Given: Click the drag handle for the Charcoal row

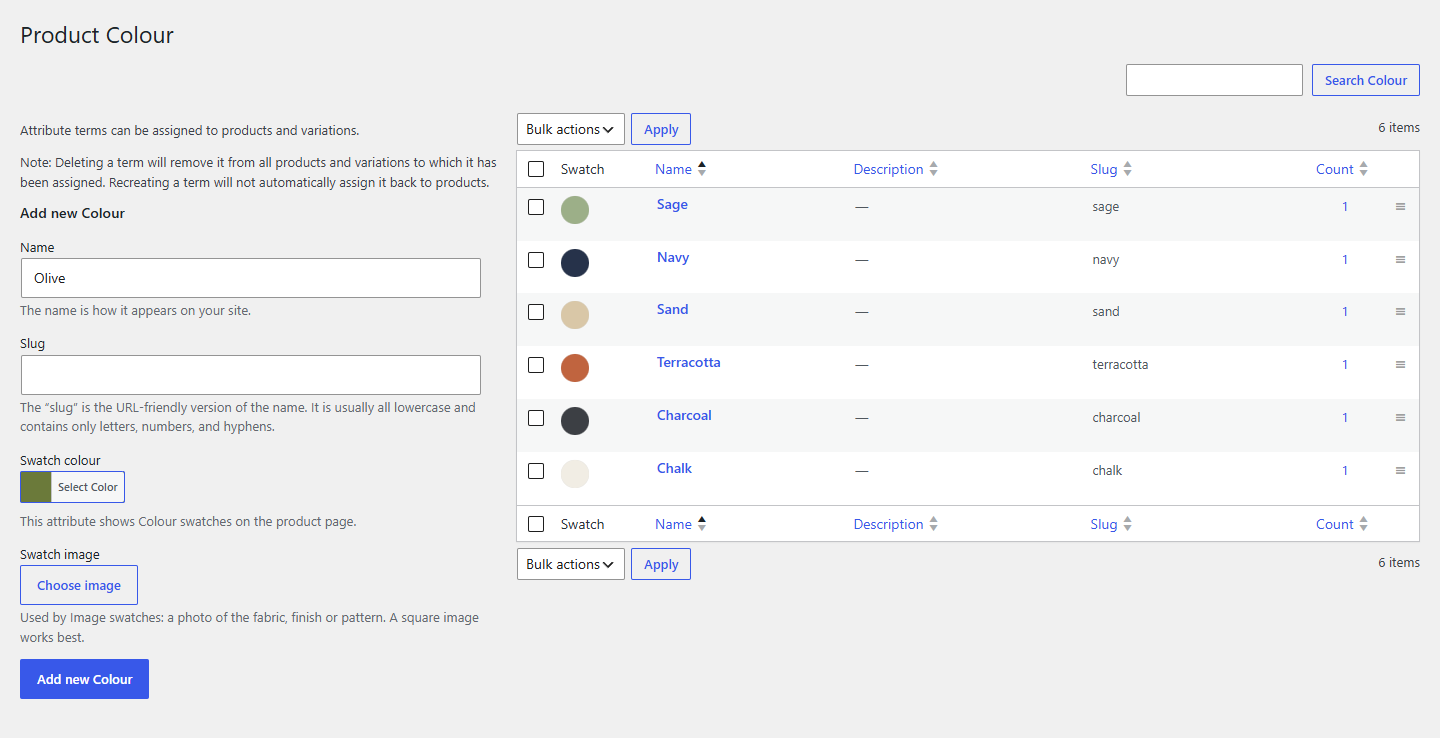Looking at the screenshot, I should (1400, 418).
